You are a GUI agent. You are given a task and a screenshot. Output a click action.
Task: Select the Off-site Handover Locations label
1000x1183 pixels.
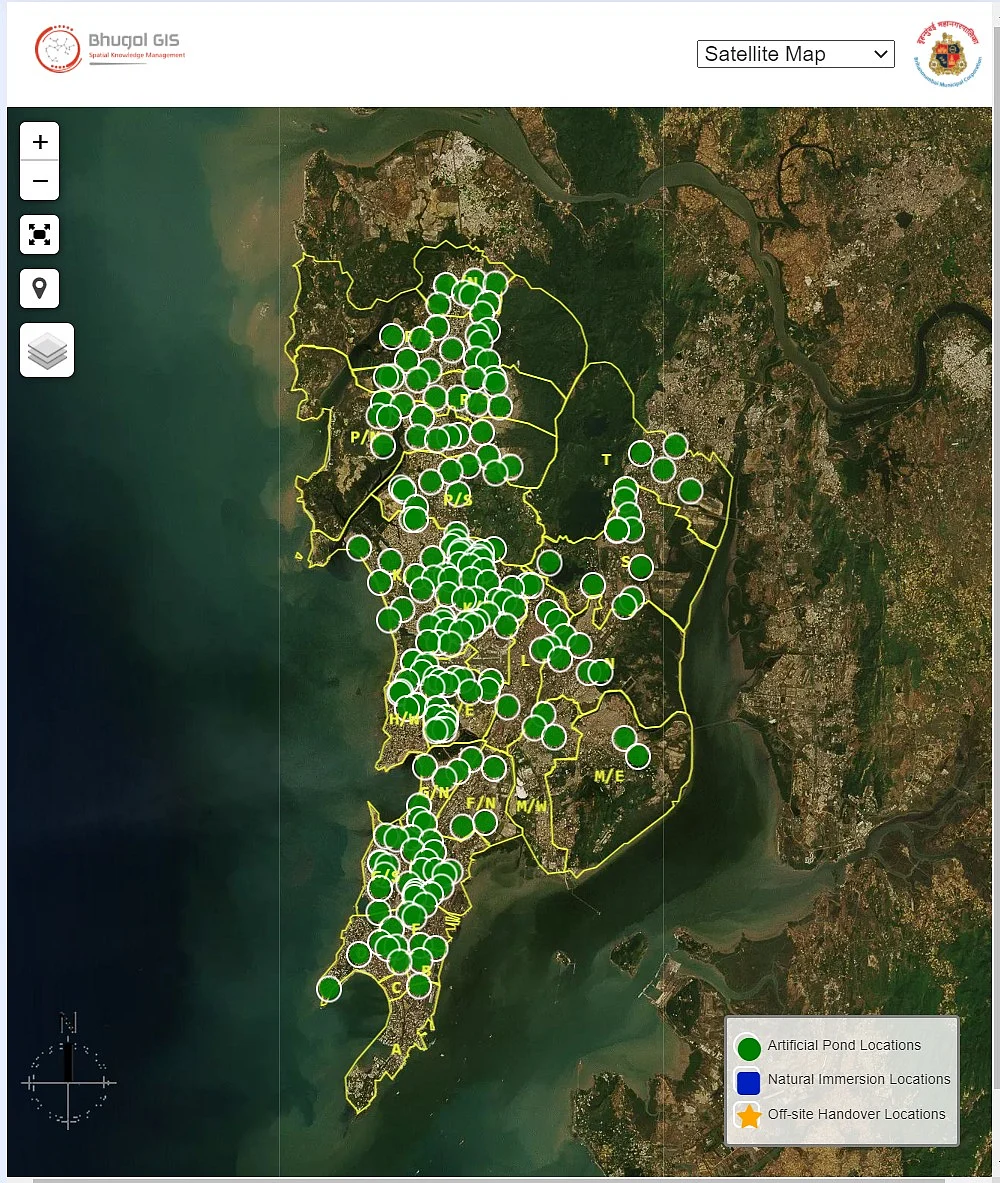[856, 1114]
